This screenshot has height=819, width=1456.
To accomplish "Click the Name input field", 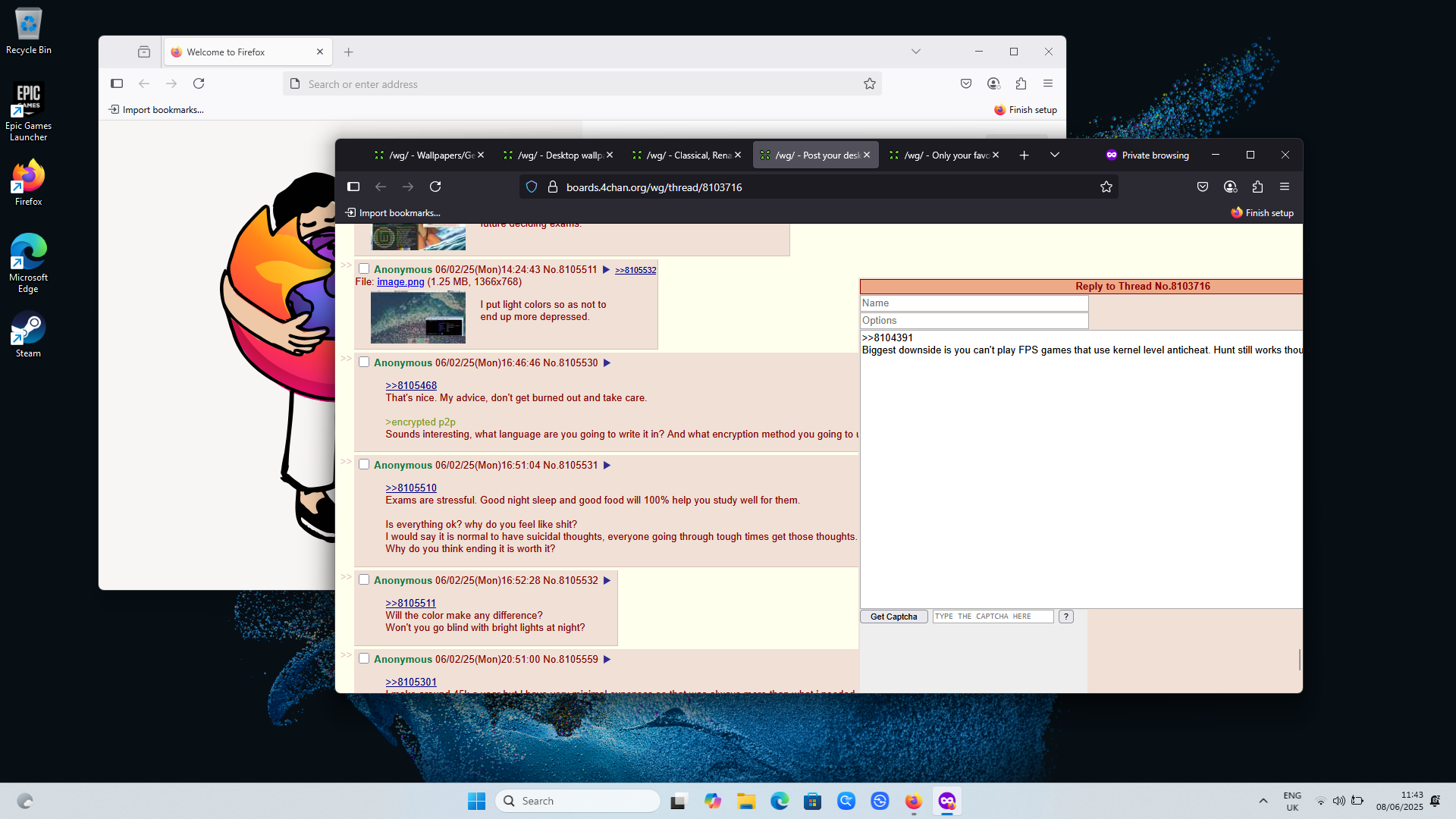I will [974, 303].
